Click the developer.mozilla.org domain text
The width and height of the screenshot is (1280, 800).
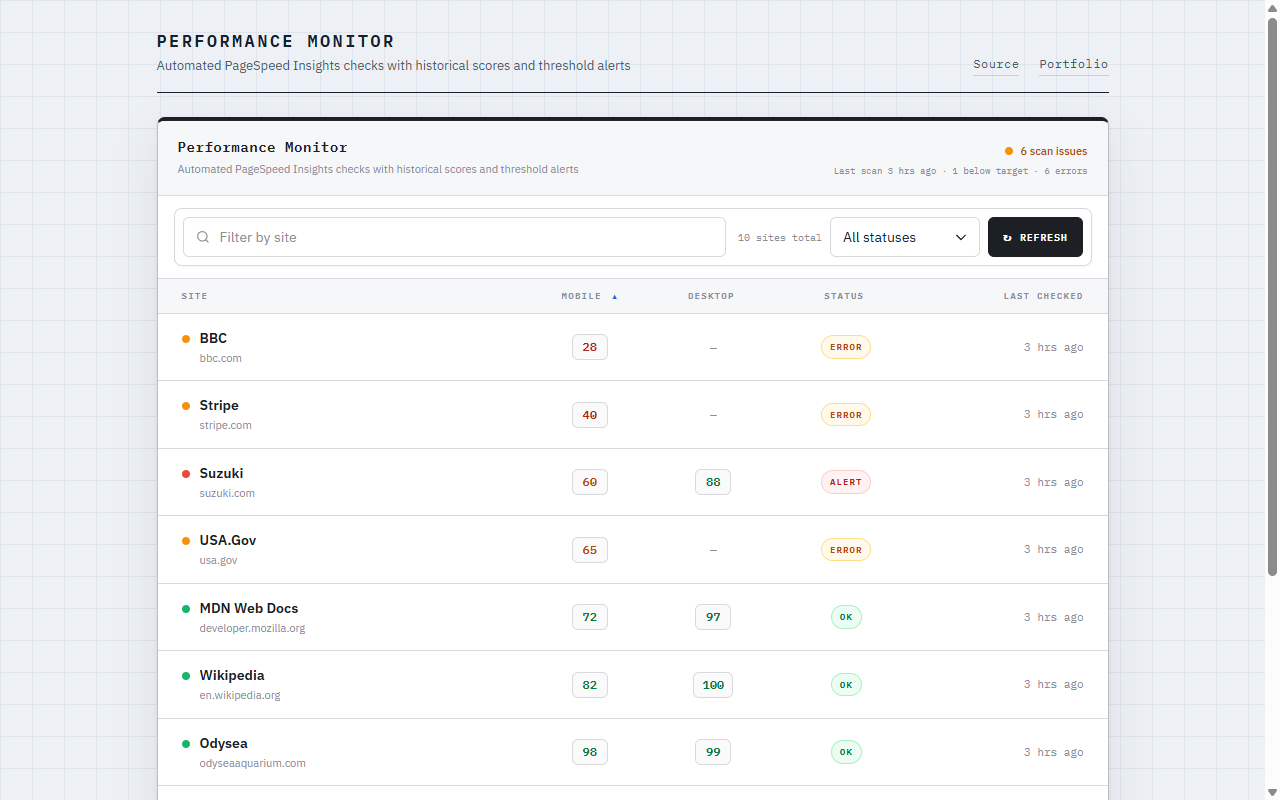tap(252, 628)
